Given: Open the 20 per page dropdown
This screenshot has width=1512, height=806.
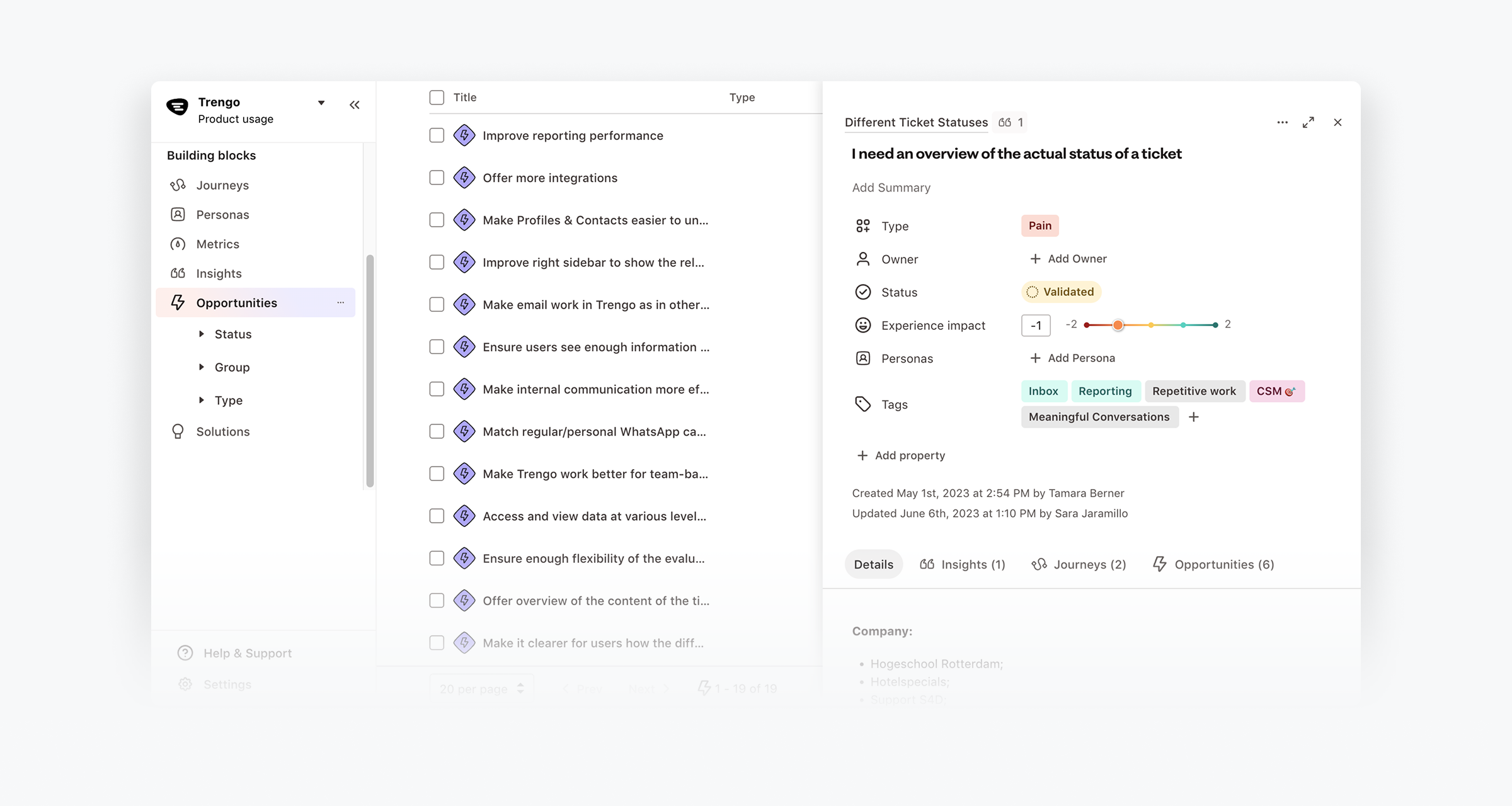Looking at the screenshot, I should pos(481,689).
